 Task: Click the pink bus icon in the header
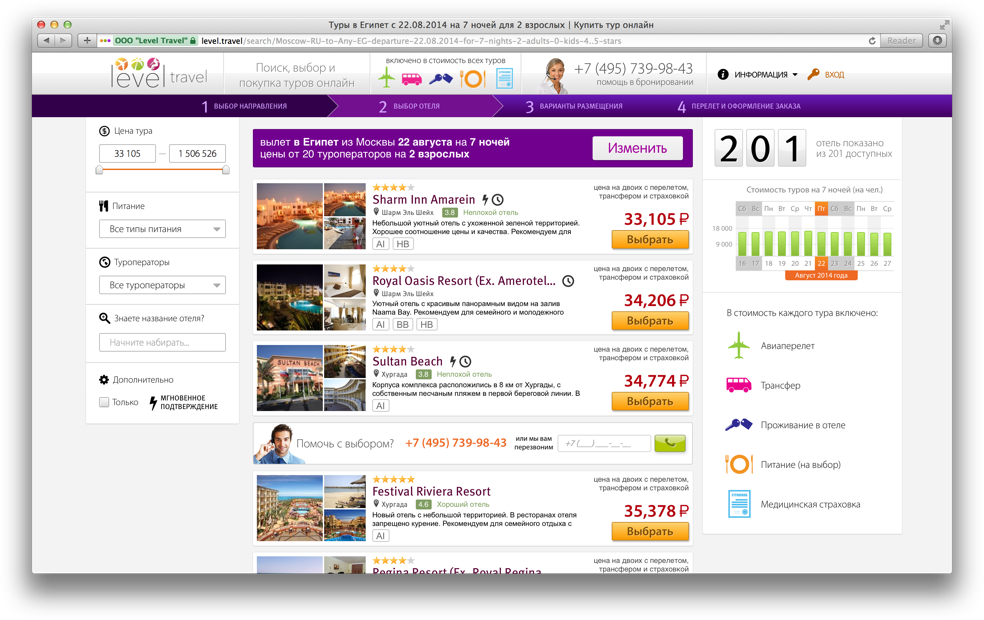(x=412, y=78)
